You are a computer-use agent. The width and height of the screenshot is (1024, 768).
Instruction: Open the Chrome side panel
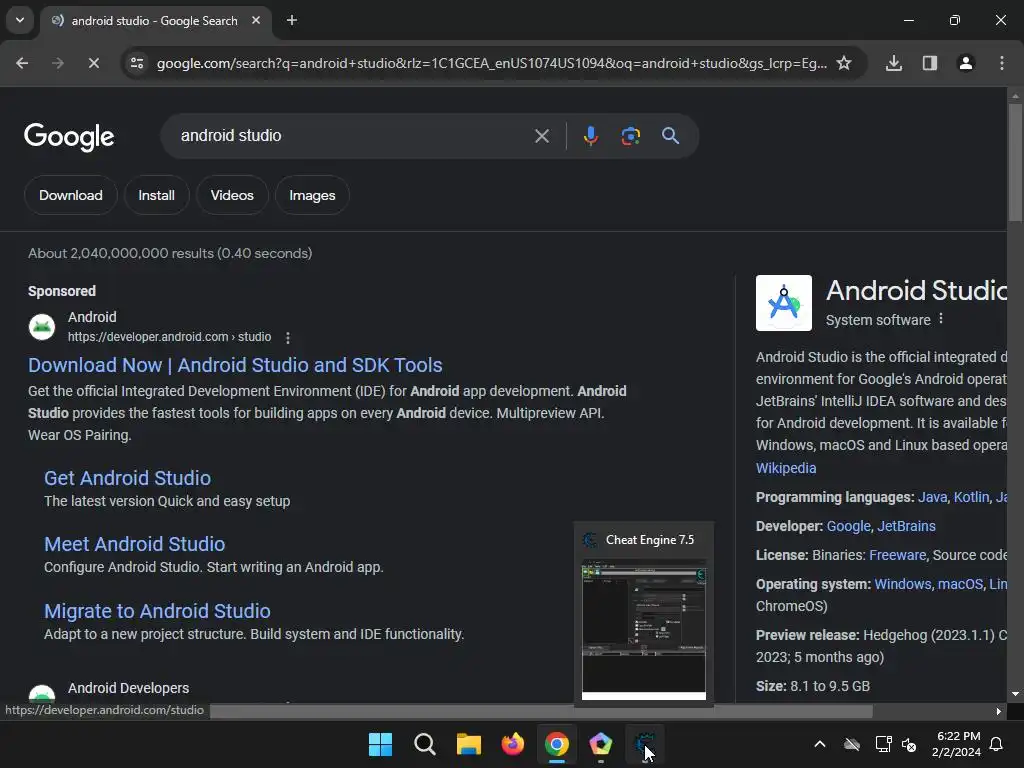click(x=930, y=63)
